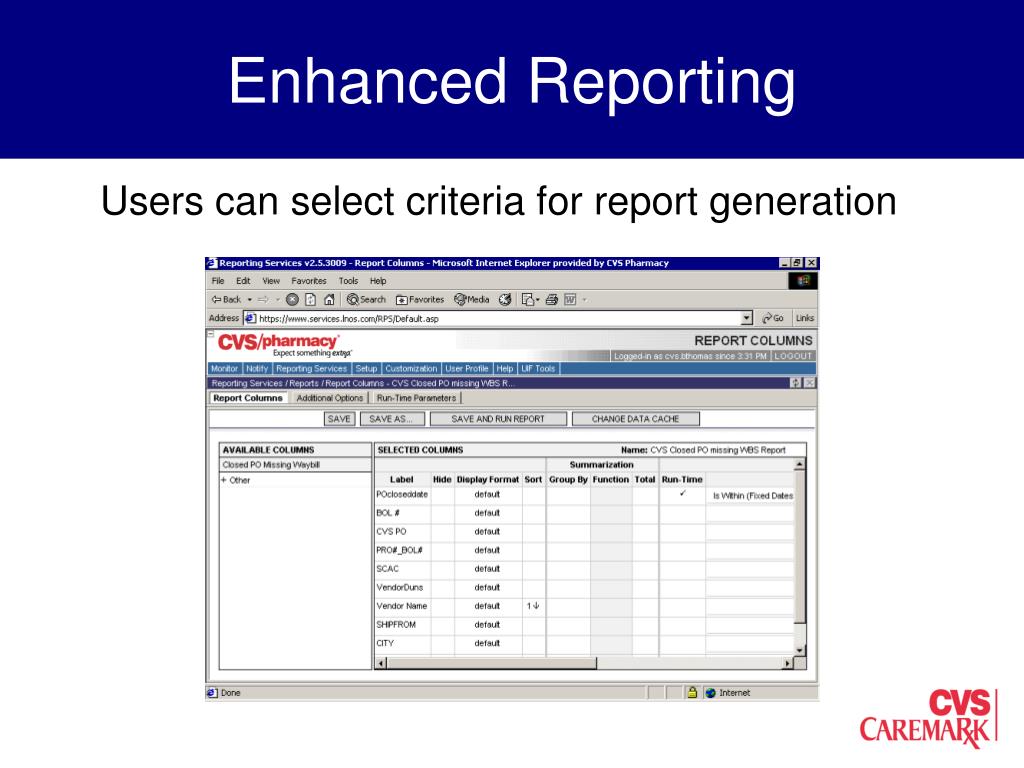The height and width of the screenshot is (768, 1024).
Task: Click the Mail toolbar icon
Action: [x=528, y=300]
